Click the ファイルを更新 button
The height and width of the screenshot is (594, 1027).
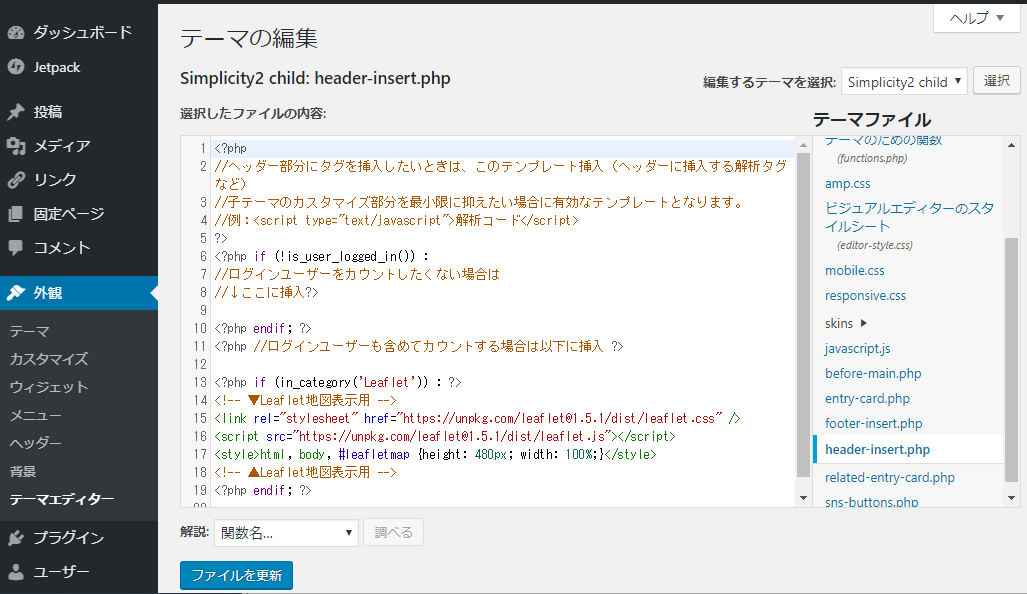coord(236,575)
